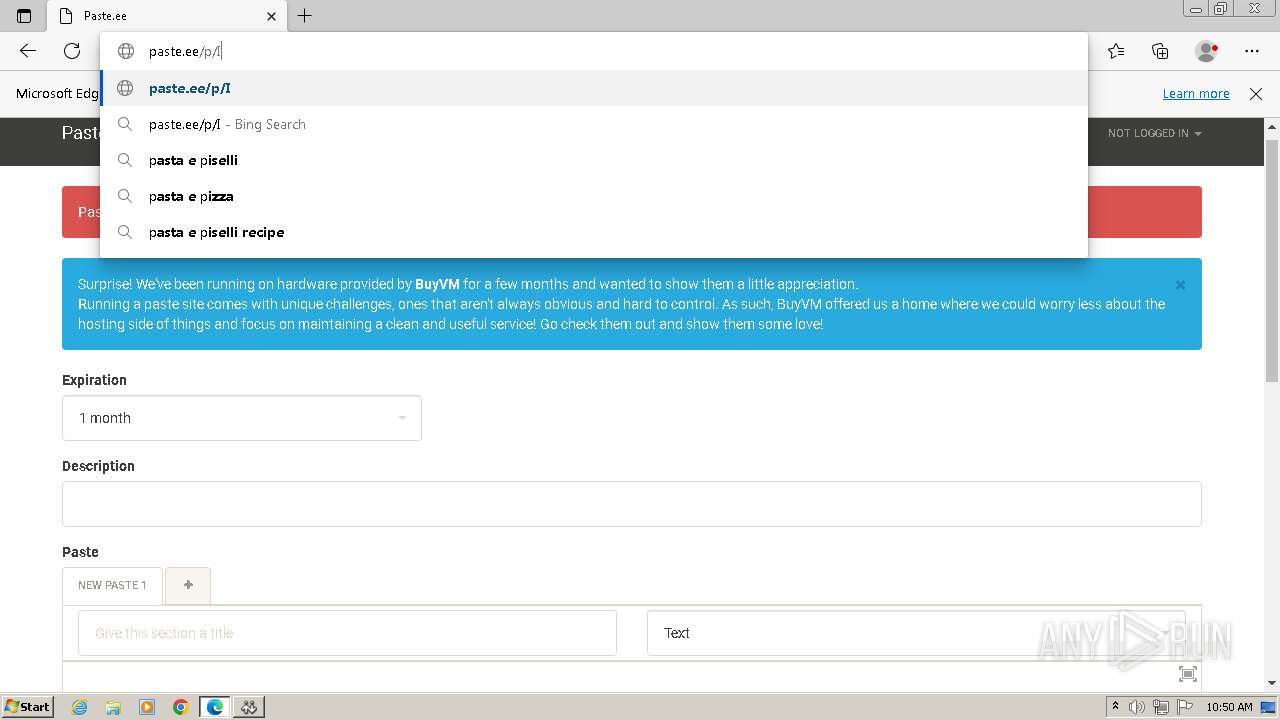Screen dimensions: 1280x720
Task: Pick the pasta e piselli recipe suggestion
Action: (x=594, y=232)
